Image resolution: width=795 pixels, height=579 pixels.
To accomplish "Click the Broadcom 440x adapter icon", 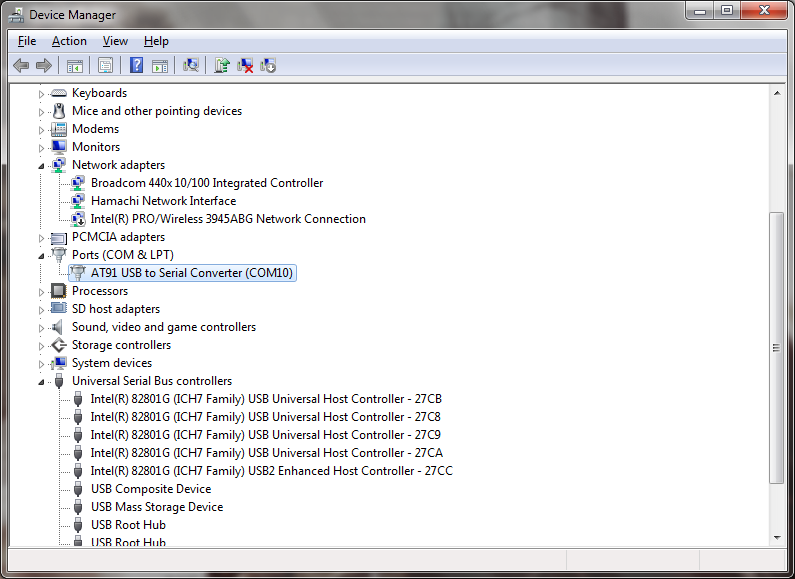I will coord(78,183).
